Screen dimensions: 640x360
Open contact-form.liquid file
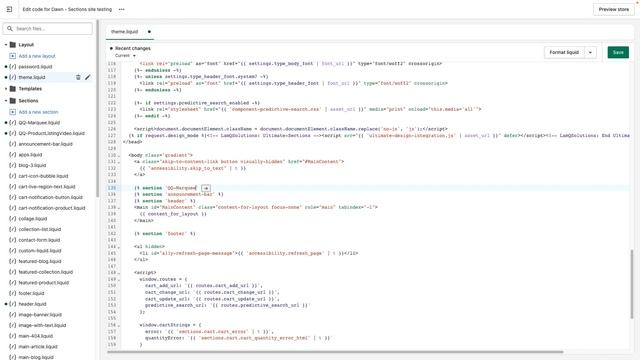pos(39,240)
